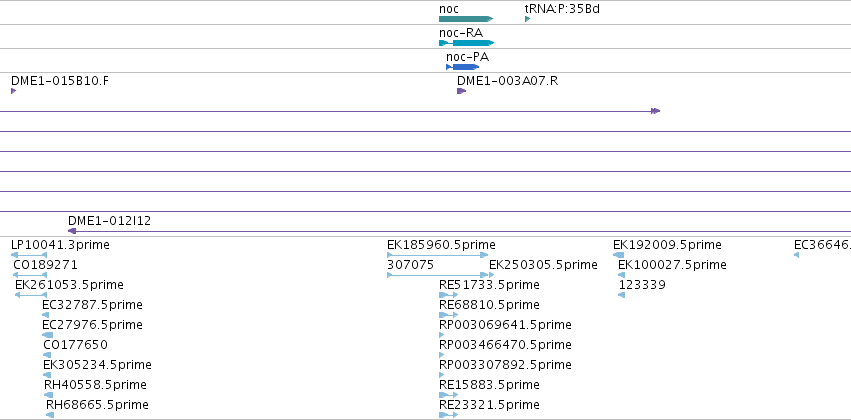Viewport: 851px width, 420px height.
Task: Select the EC36646 arrow at right edge
Action: pos(796,254)
